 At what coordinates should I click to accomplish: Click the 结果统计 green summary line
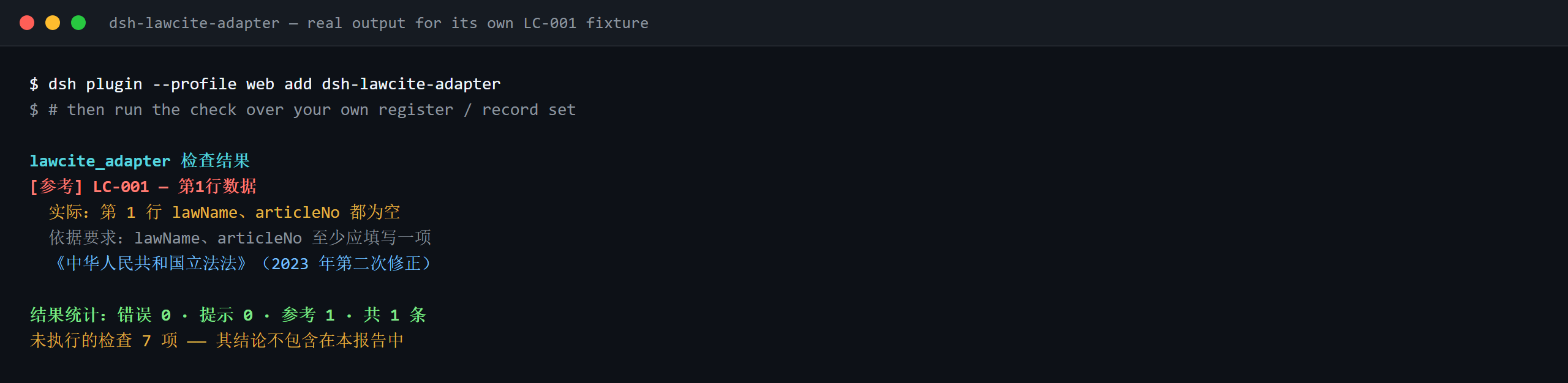(x=228, y=315)
